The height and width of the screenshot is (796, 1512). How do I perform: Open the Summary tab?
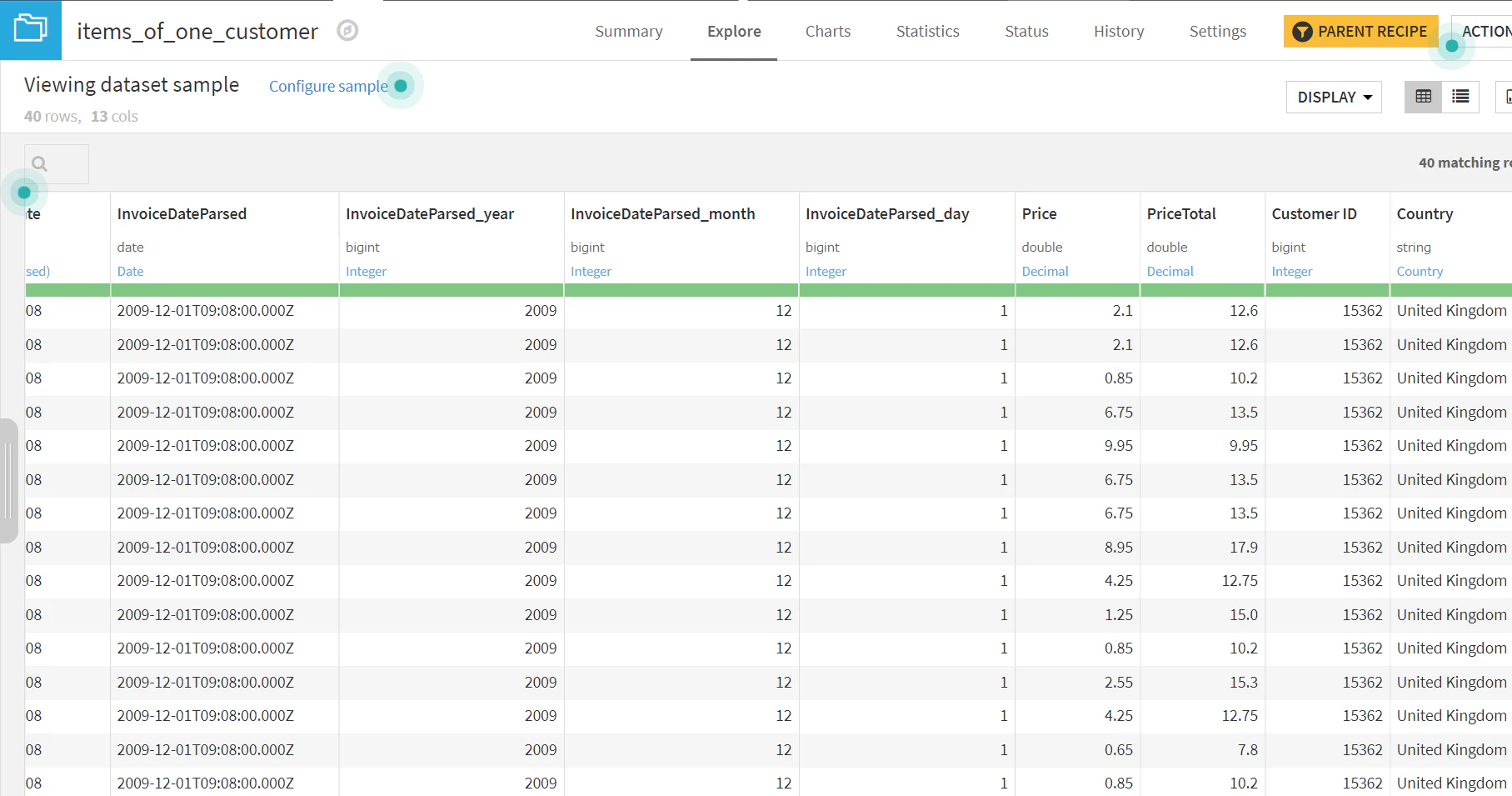[x=629, y=32]
